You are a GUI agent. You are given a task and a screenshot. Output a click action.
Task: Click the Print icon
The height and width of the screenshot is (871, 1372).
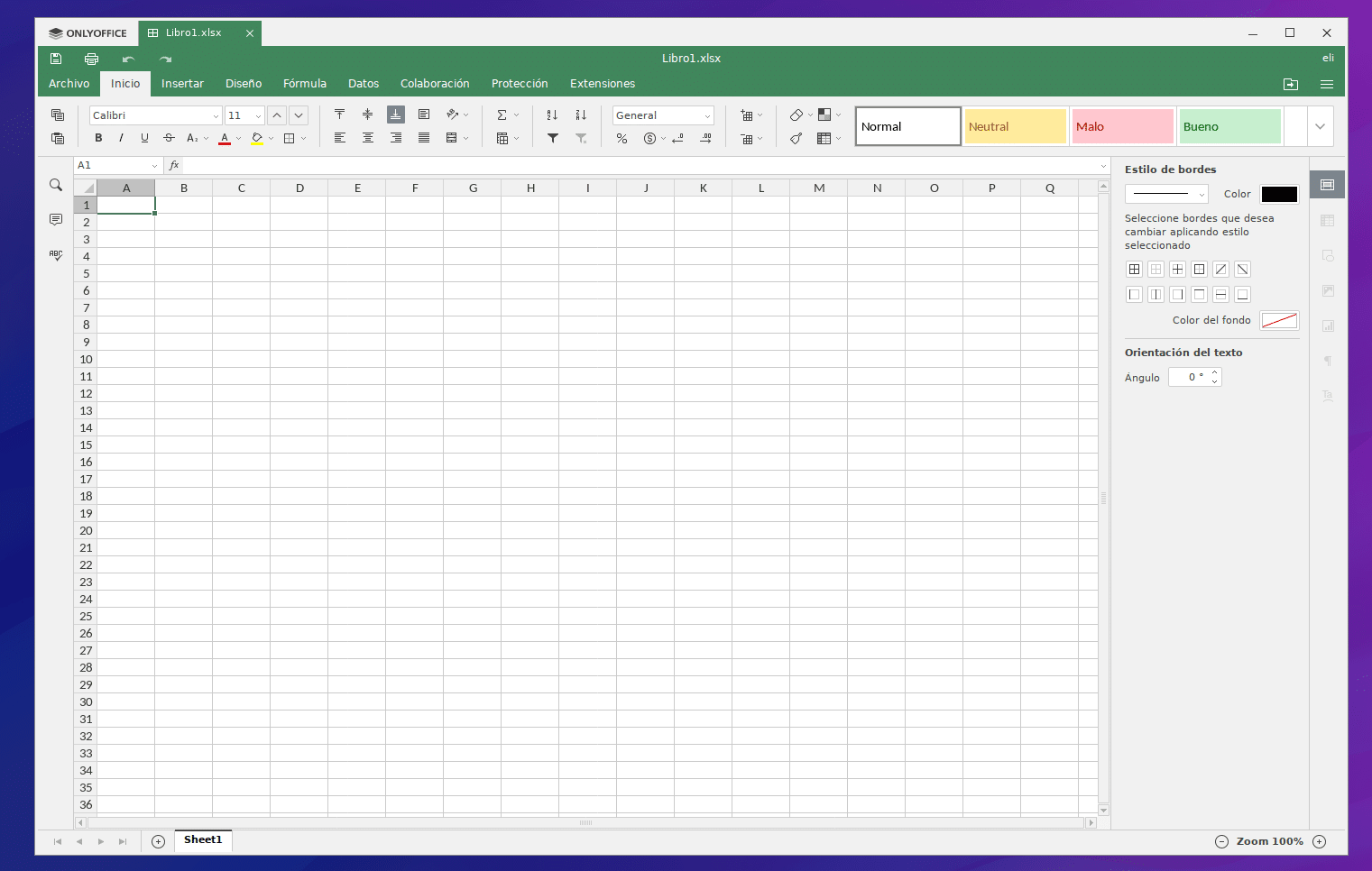[x=91, y=59]
